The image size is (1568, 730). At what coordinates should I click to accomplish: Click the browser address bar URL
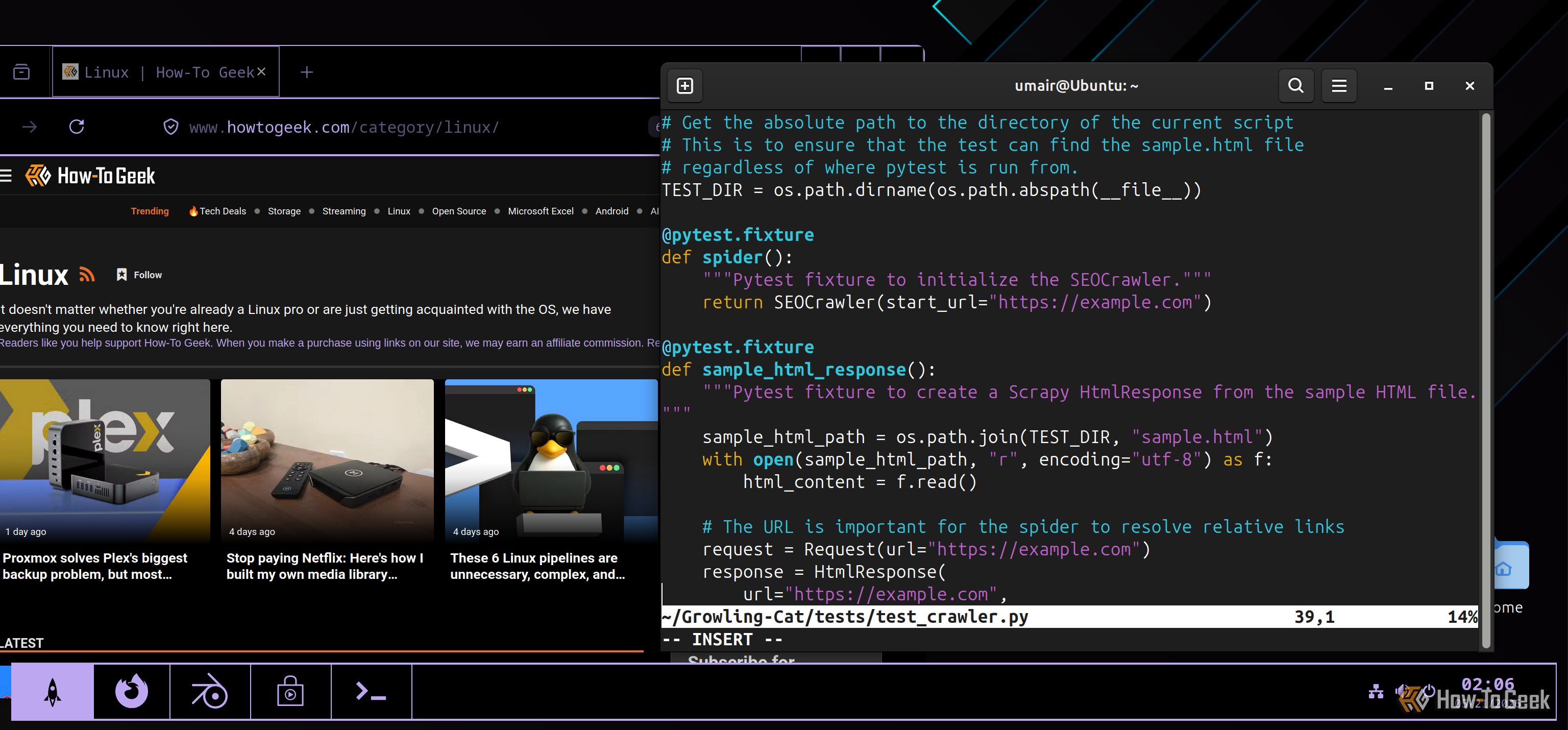click(x=344, y=127)
